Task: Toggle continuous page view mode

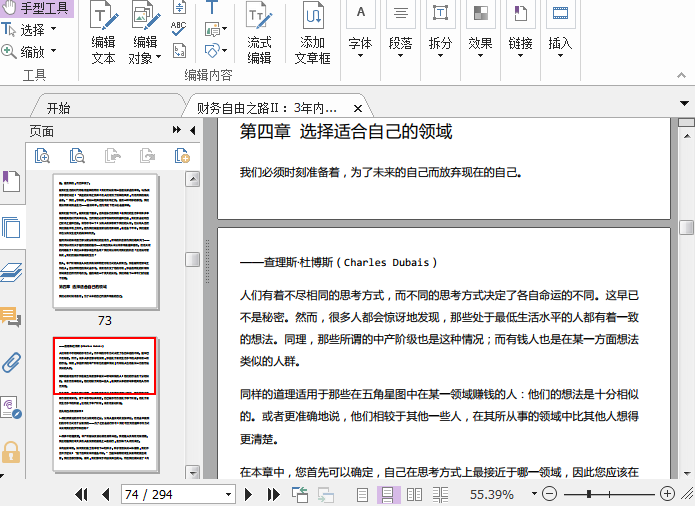Action: tap(388, 494)
